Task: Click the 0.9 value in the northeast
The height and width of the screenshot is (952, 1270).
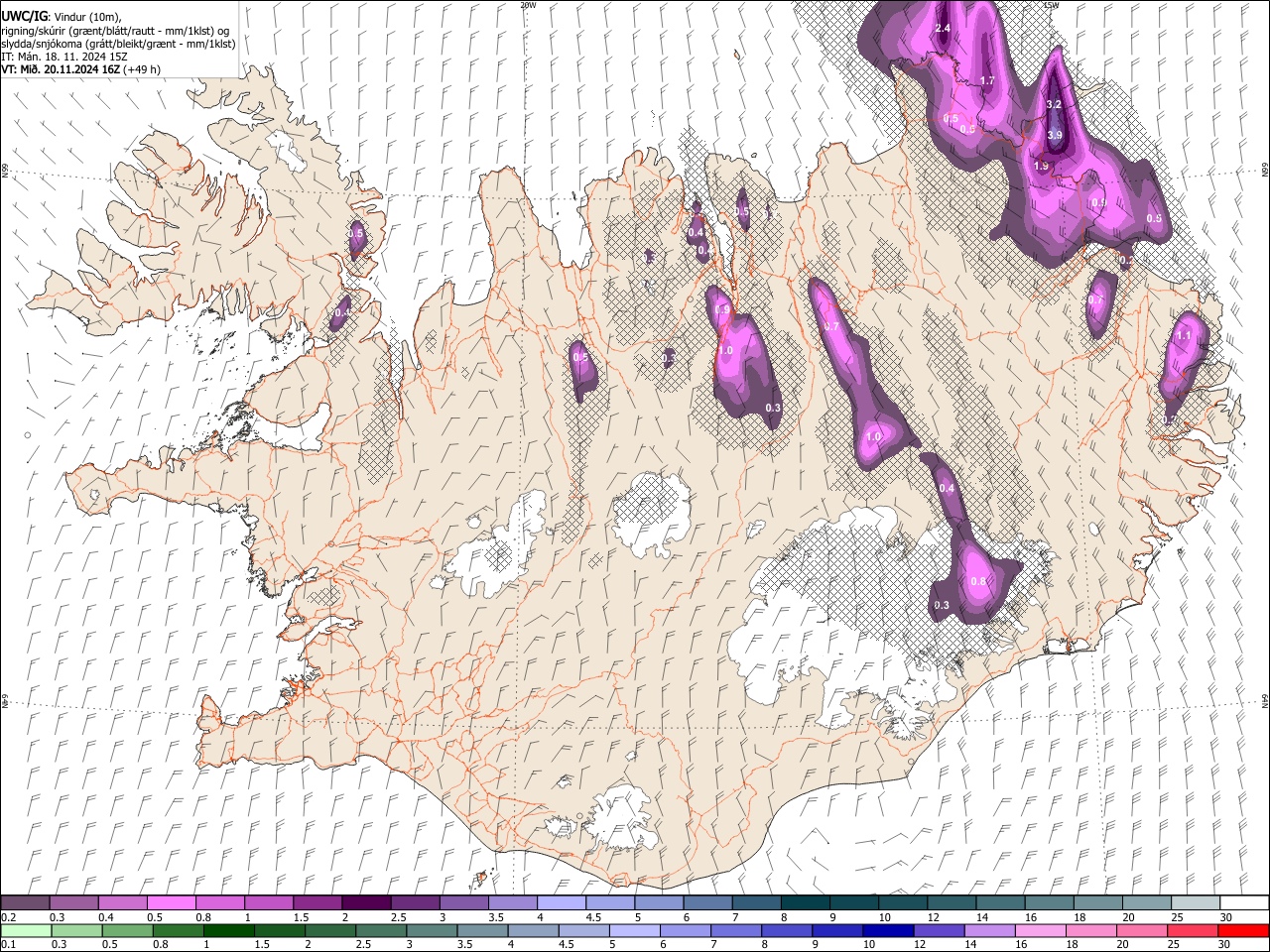Action: [1098, 202]
